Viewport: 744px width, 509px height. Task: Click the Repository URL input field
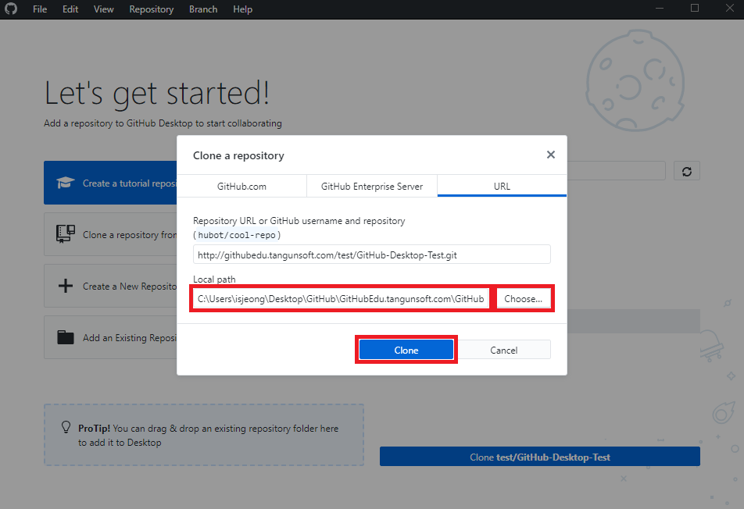[x=372, y=255]
